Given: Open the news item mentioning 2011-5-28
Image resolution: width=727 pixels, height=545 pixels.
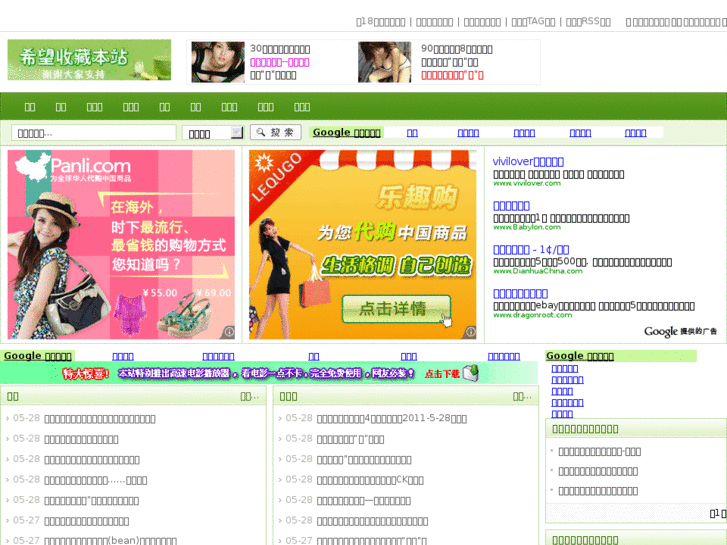Looking at the screenshot, I should coord(391,418).
